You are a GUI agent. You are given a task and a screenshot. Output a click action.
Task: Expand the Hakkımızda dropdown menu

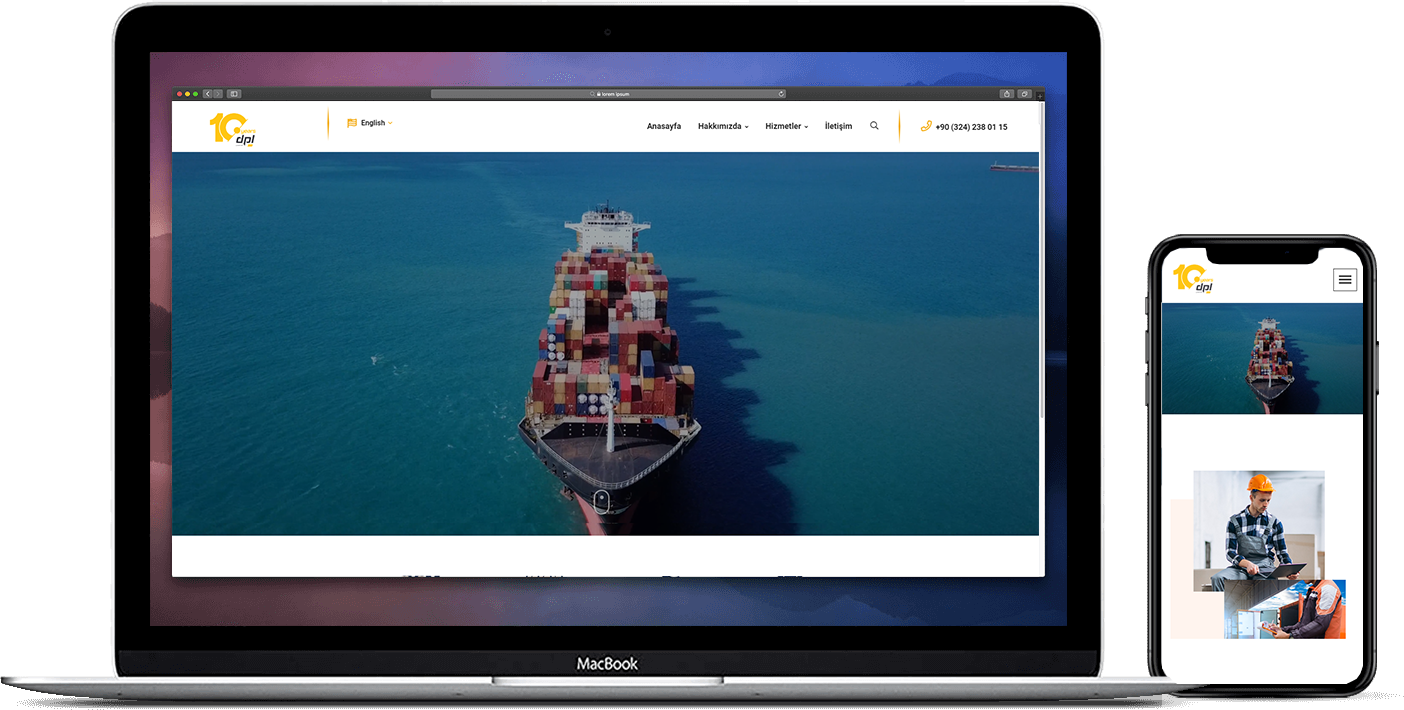click(722, 126)
